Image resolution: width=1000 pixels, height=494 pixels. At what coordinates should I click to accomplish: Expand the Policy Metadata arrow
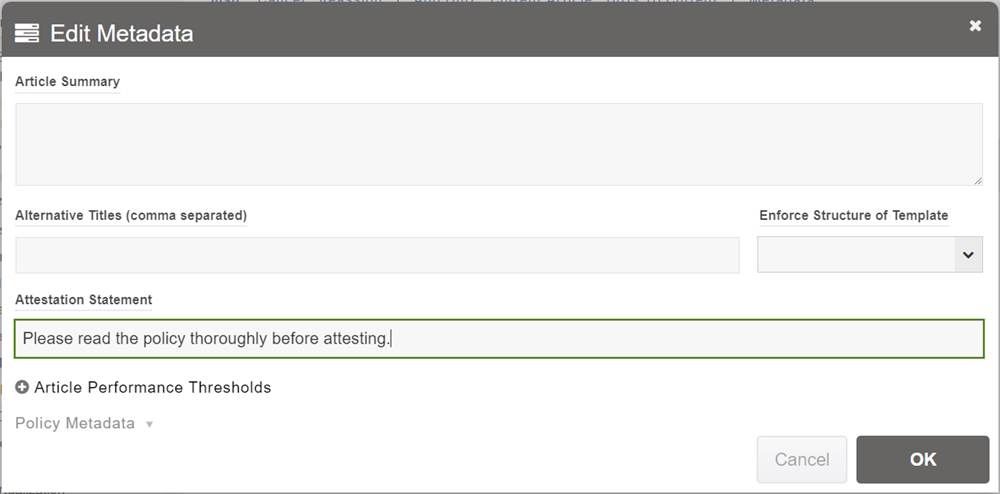coord(149,424)
